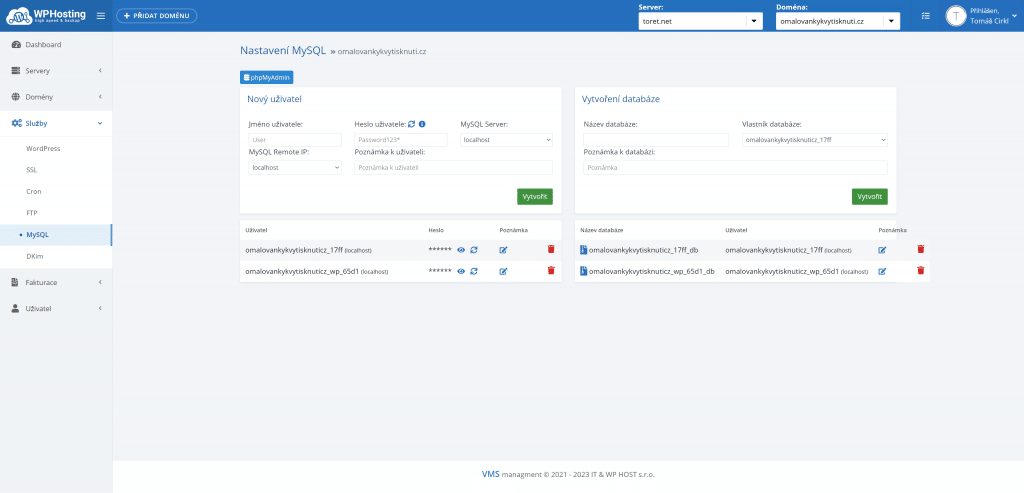
Task: Edit note for user omalovankykvytisknuticz_wp_65d1
Action: click(503, 271)
